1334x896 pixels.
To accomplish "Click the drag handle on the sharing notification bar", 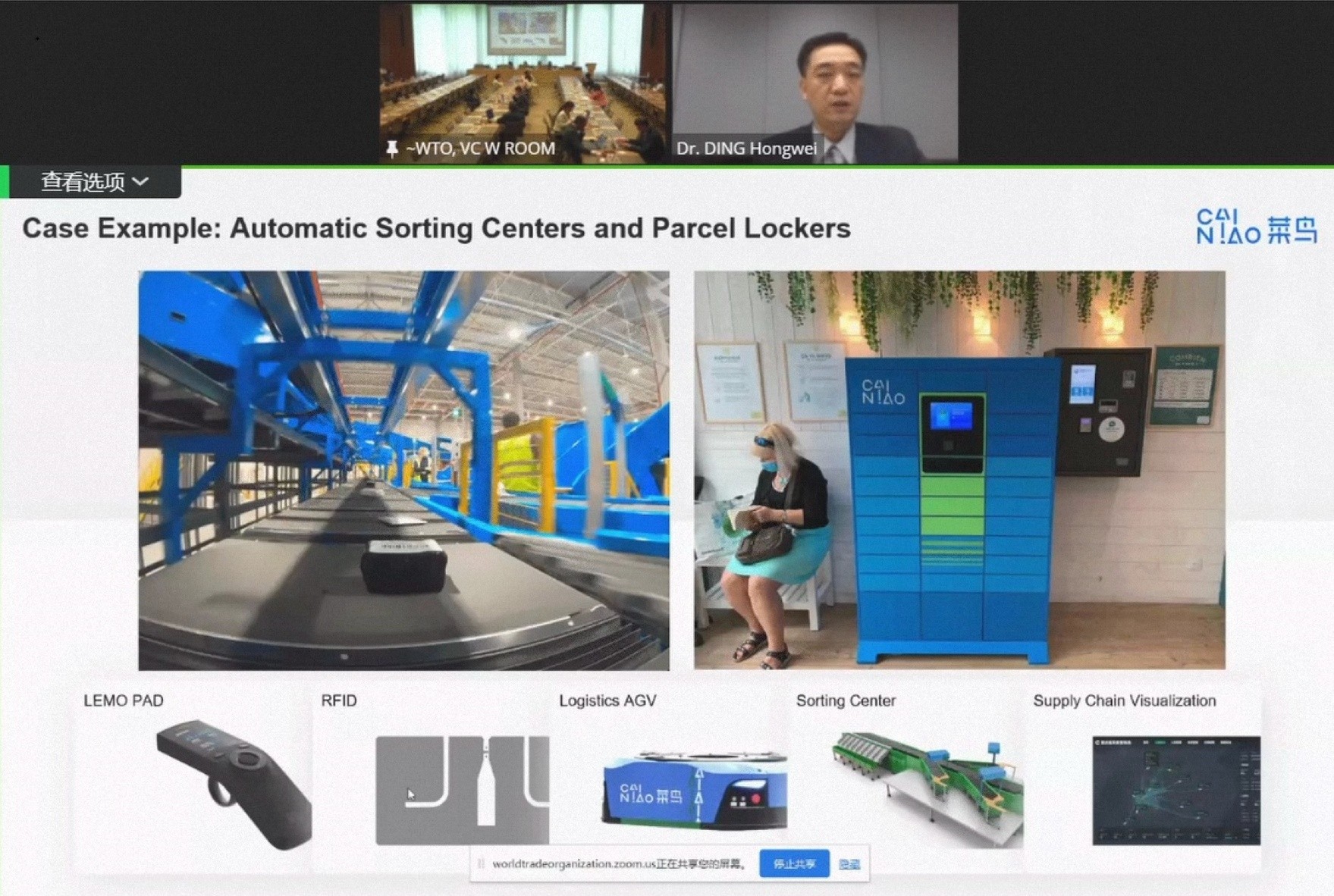I will click(481, 864).
